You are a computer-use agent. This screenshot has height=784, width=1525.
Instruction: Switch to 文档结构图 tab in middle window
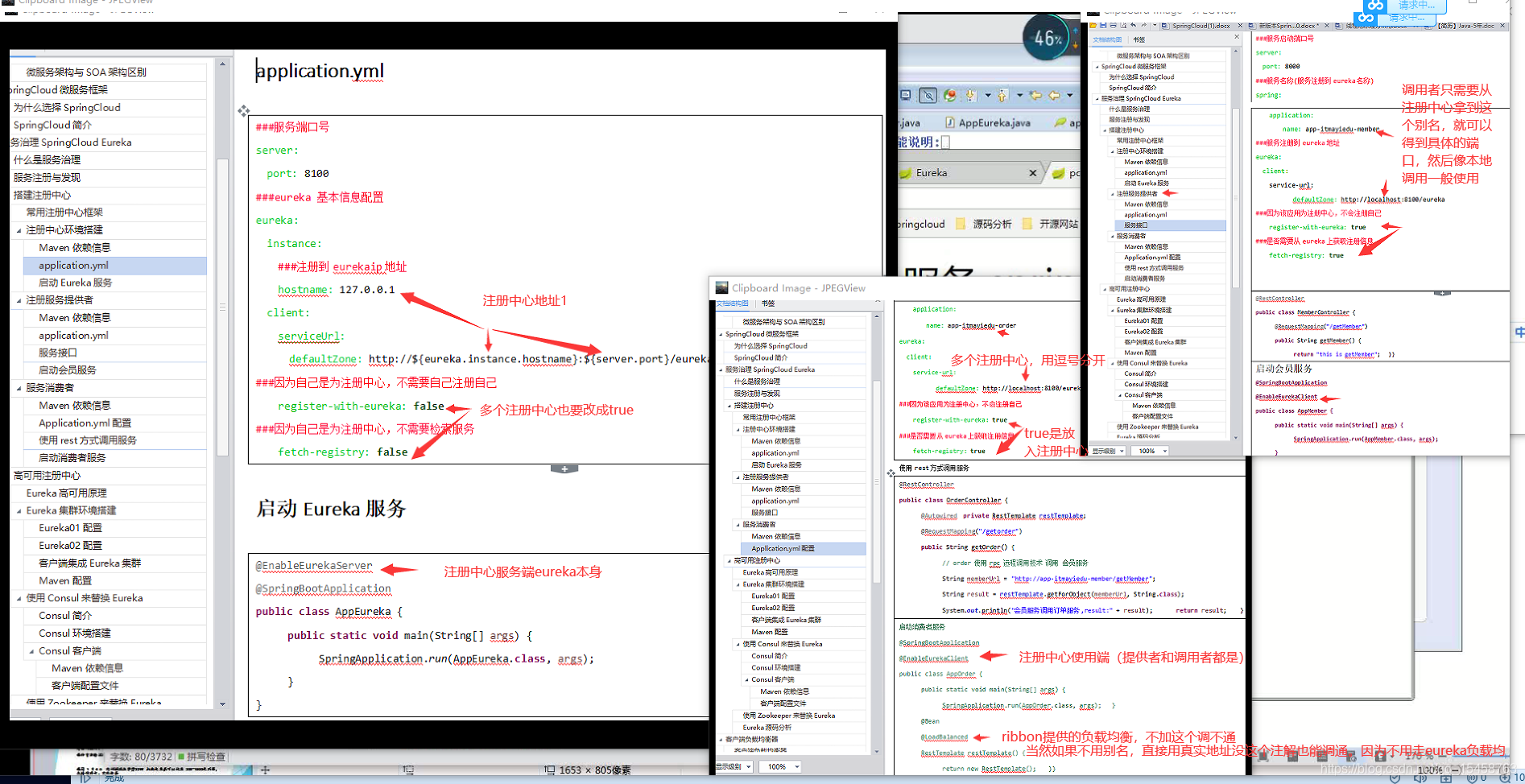coord(732,303)
